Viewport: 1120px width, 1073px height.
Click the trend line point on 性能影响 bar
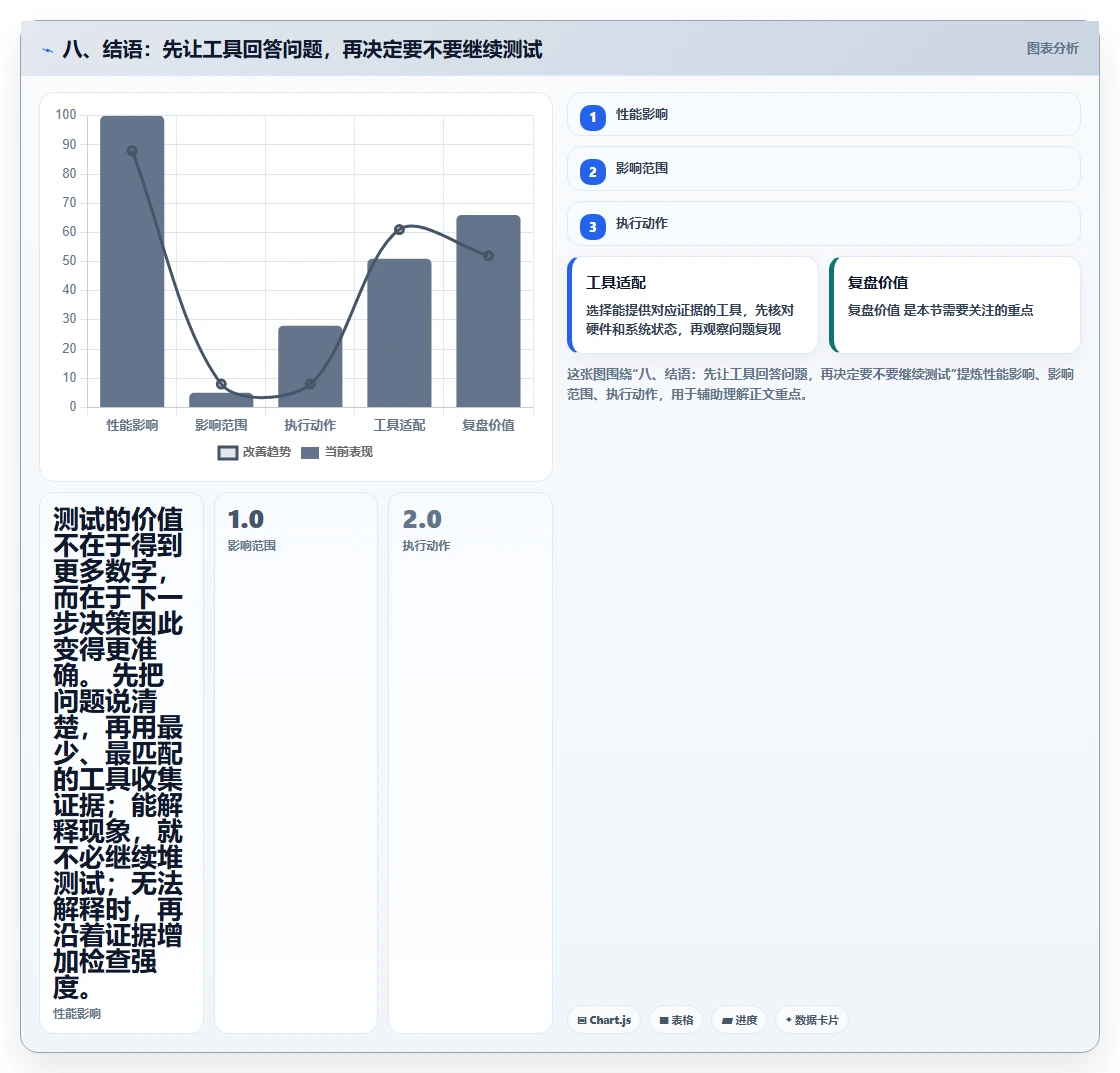tap(132, 151)
